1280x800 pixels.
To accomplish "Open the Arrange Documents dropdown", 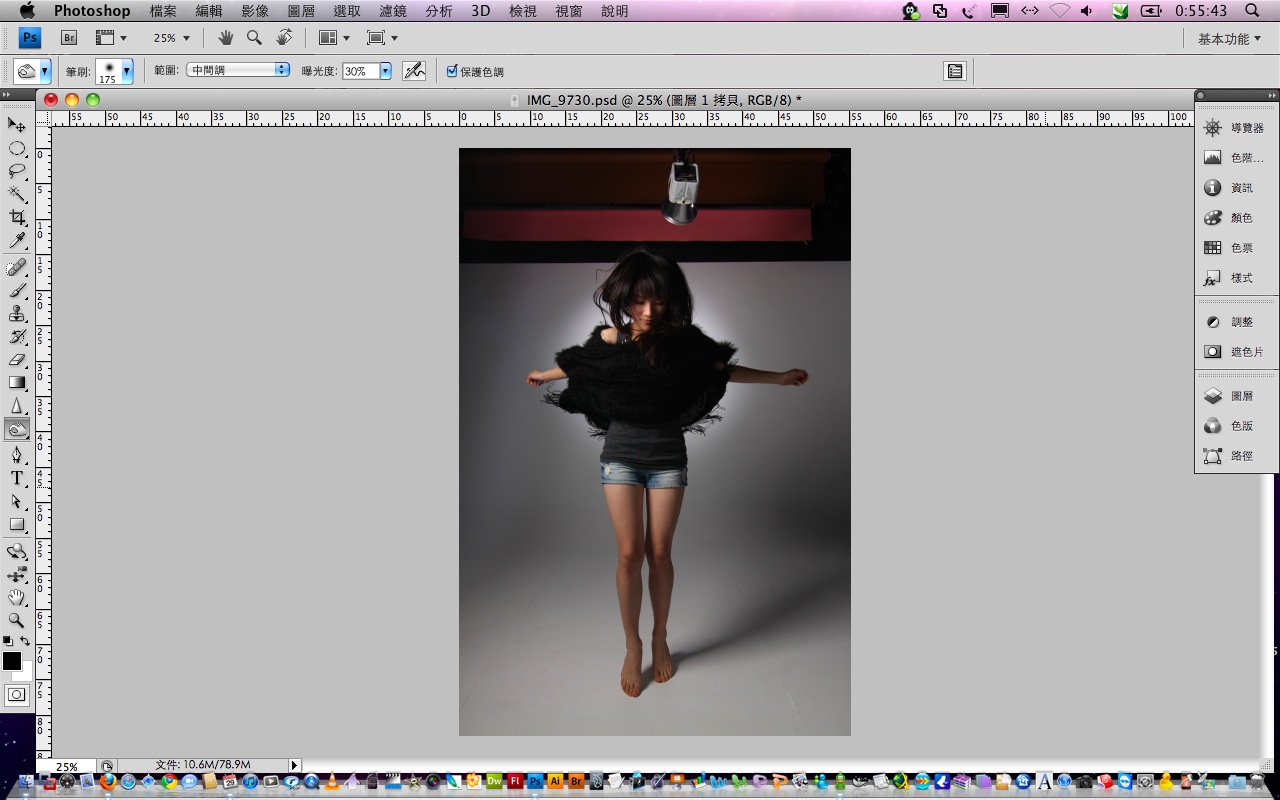I will pos(334,38).
